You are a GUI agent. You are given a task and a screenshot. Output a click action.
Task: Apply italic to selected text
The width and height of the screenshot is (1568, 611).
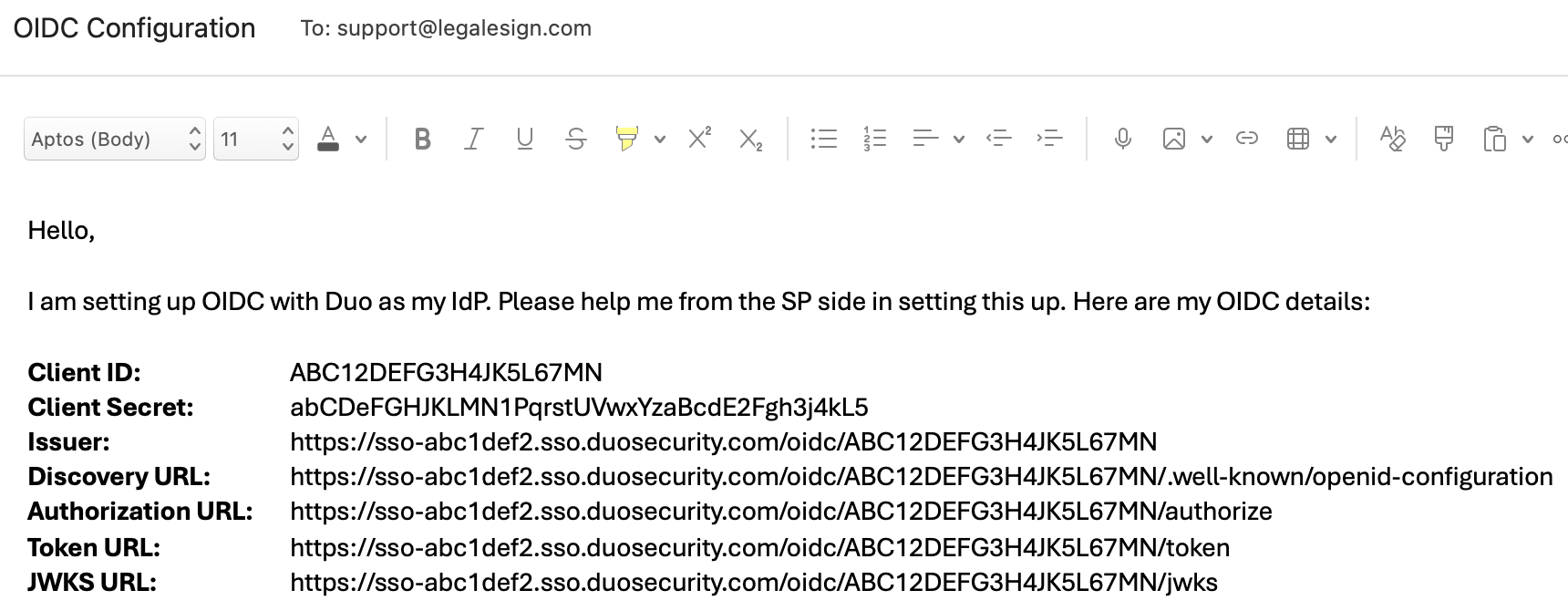pyautogui.click(x=473, y=139)
